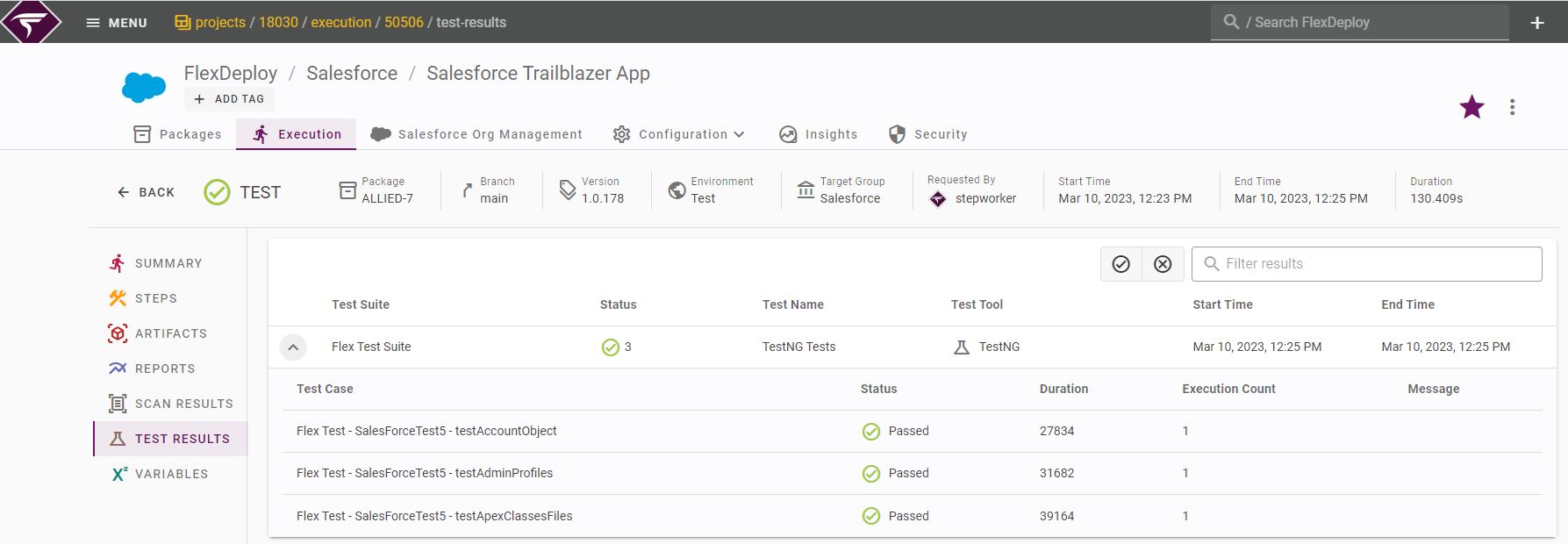Click Flex Test Suite passed count icon
Viewport: 1568px width, 544px height.
[611, 347]
